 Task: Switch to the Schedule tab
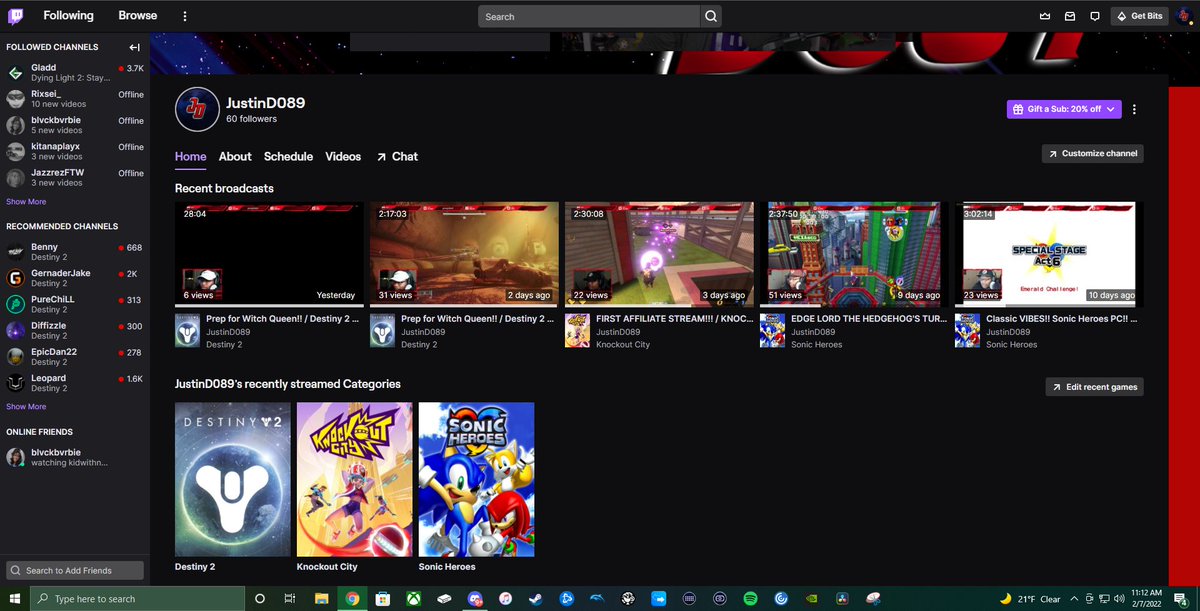point(288,156)
